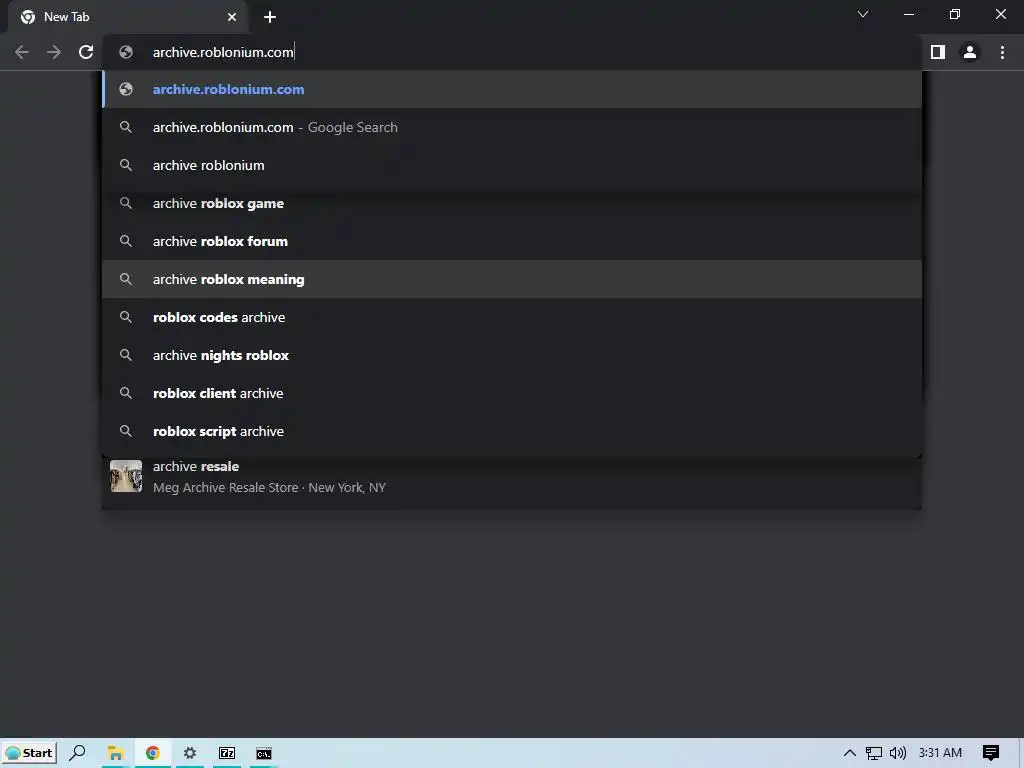The height and width of the screenshot is (768, 1024).
Task: Click the archive resale store thumbnail
Action: pos(126,476)
